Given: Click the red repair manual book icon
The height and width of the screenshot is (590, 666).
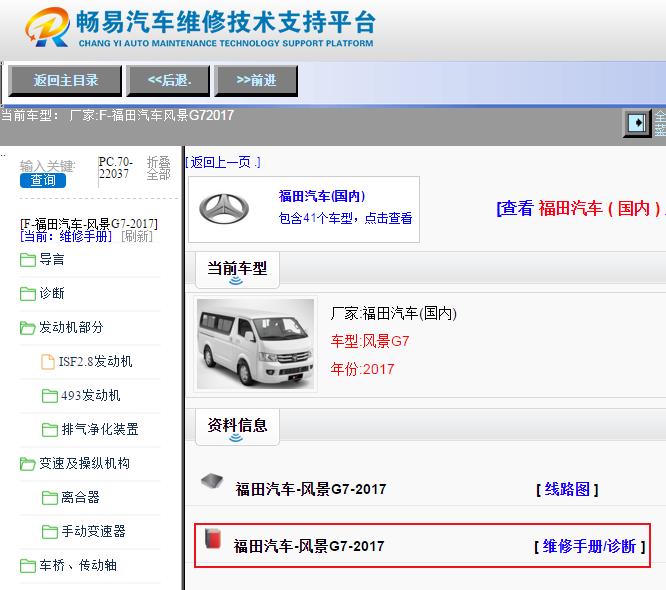Looking at the screenshot, I should click(213, 539).
